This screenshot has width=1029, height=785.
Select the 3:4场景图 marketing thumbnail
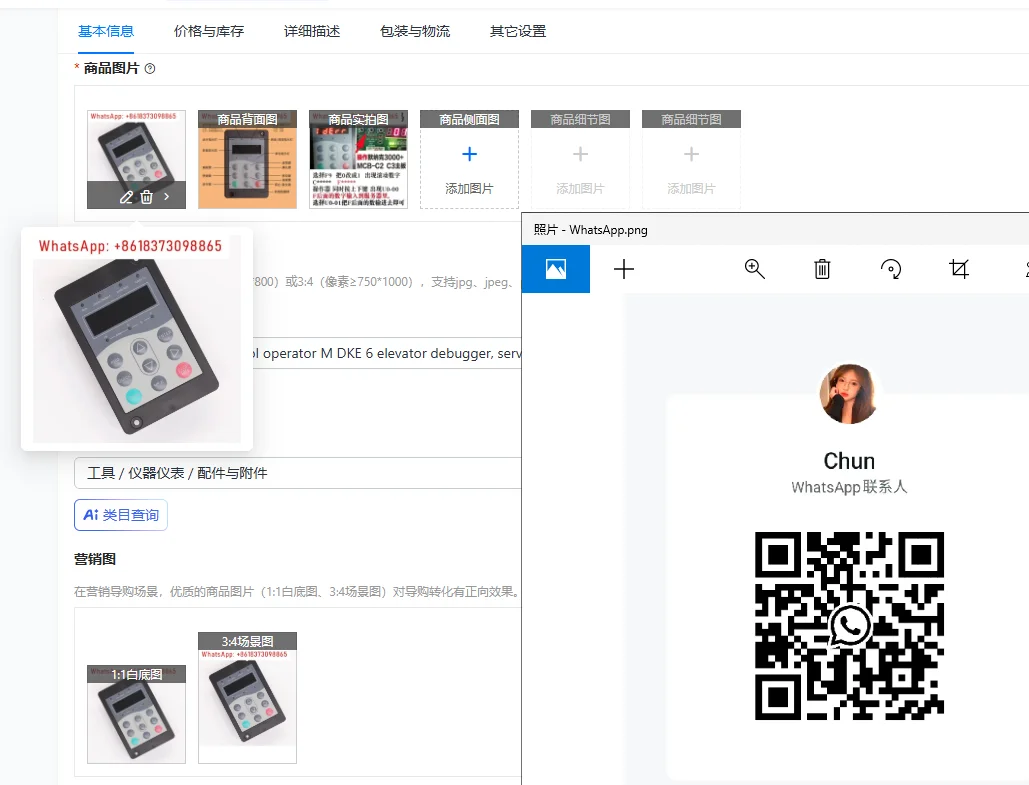click(x=247, y=698)
